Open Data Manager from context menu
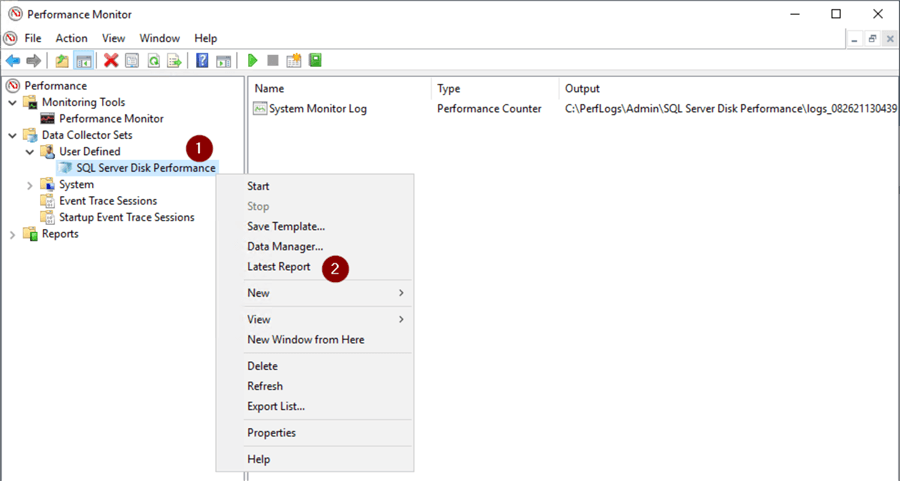 pyautogui.click(x=285, y=246)
